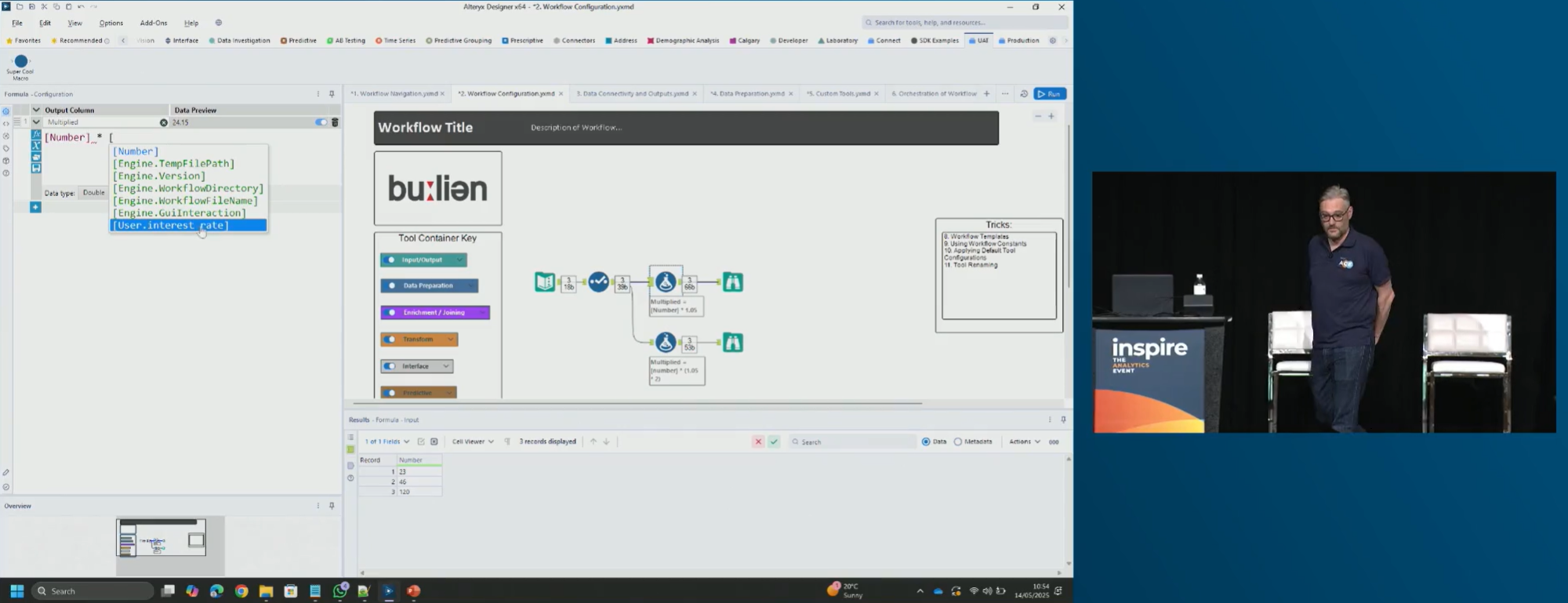Viewport: 1568px width, 603px height.
Task: Select the upper Formula flask tool on canvas
Action: 666,282
